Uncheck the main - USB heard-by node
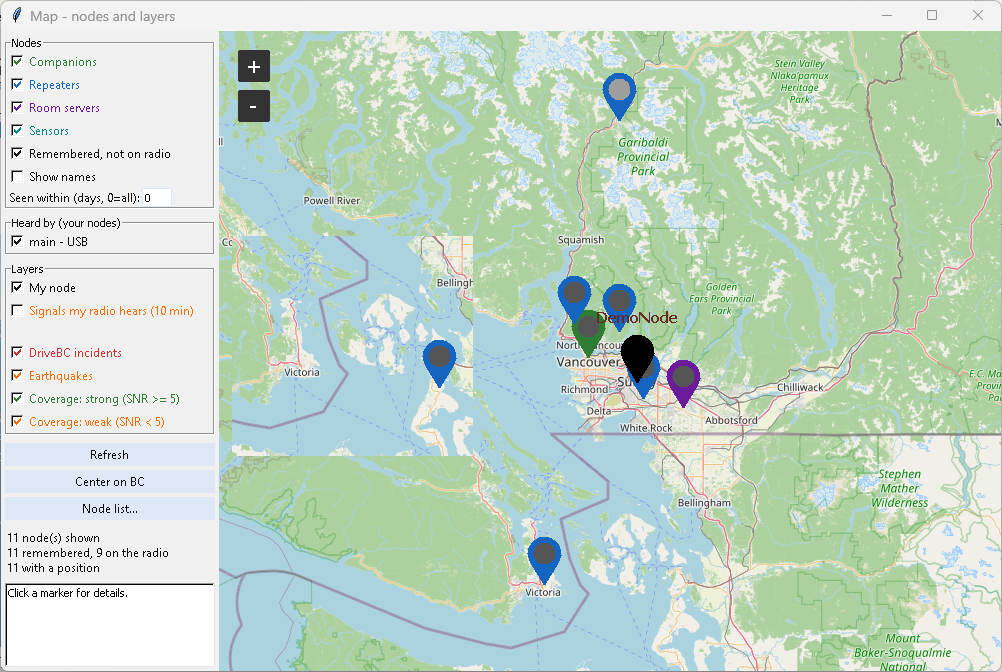Image resolution: width=1002 pixels, height=672 pixels. pos(17,241)
